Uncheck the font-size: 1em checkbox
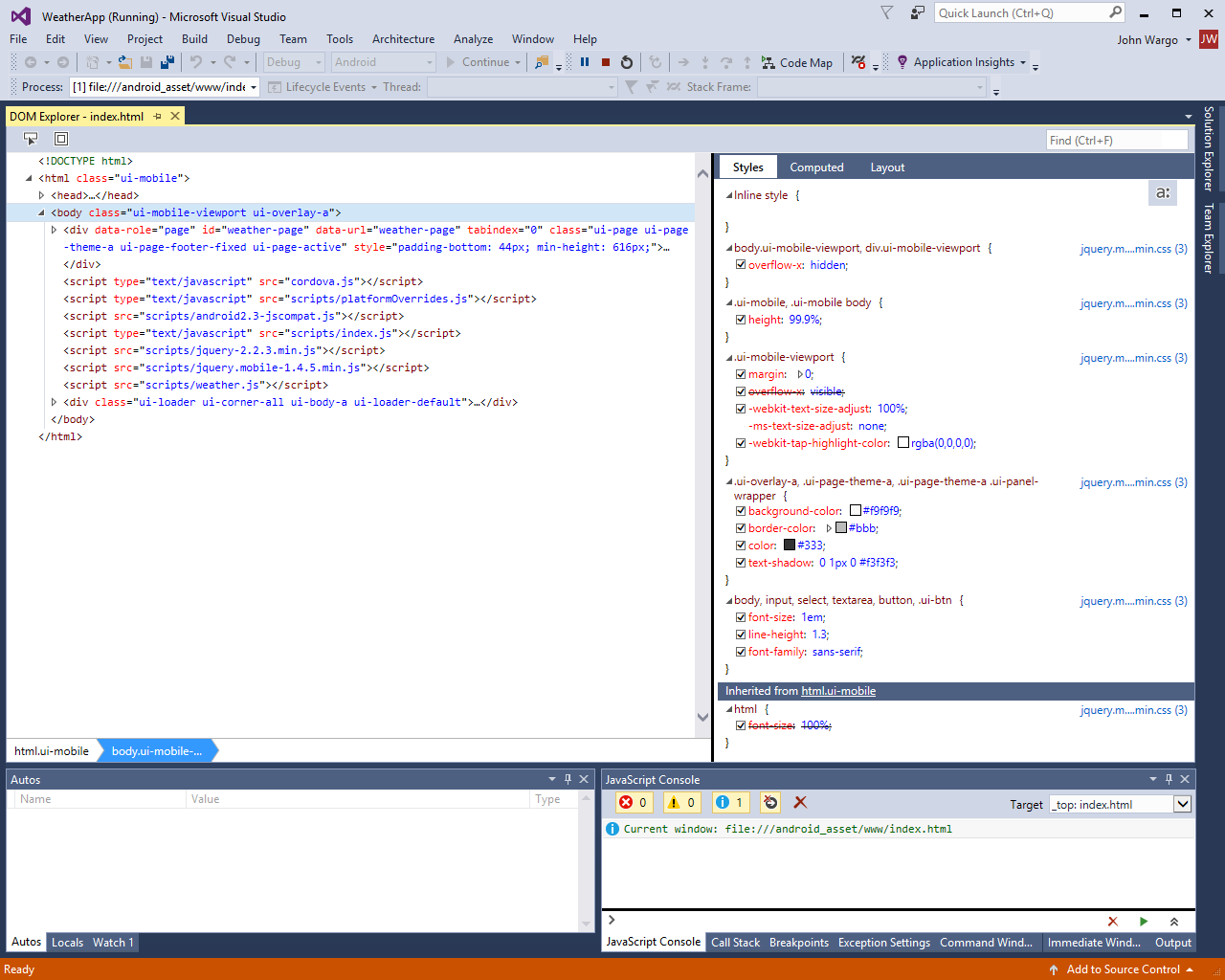The height and width of the screenshot is (980, 1225). click(741, 617)
